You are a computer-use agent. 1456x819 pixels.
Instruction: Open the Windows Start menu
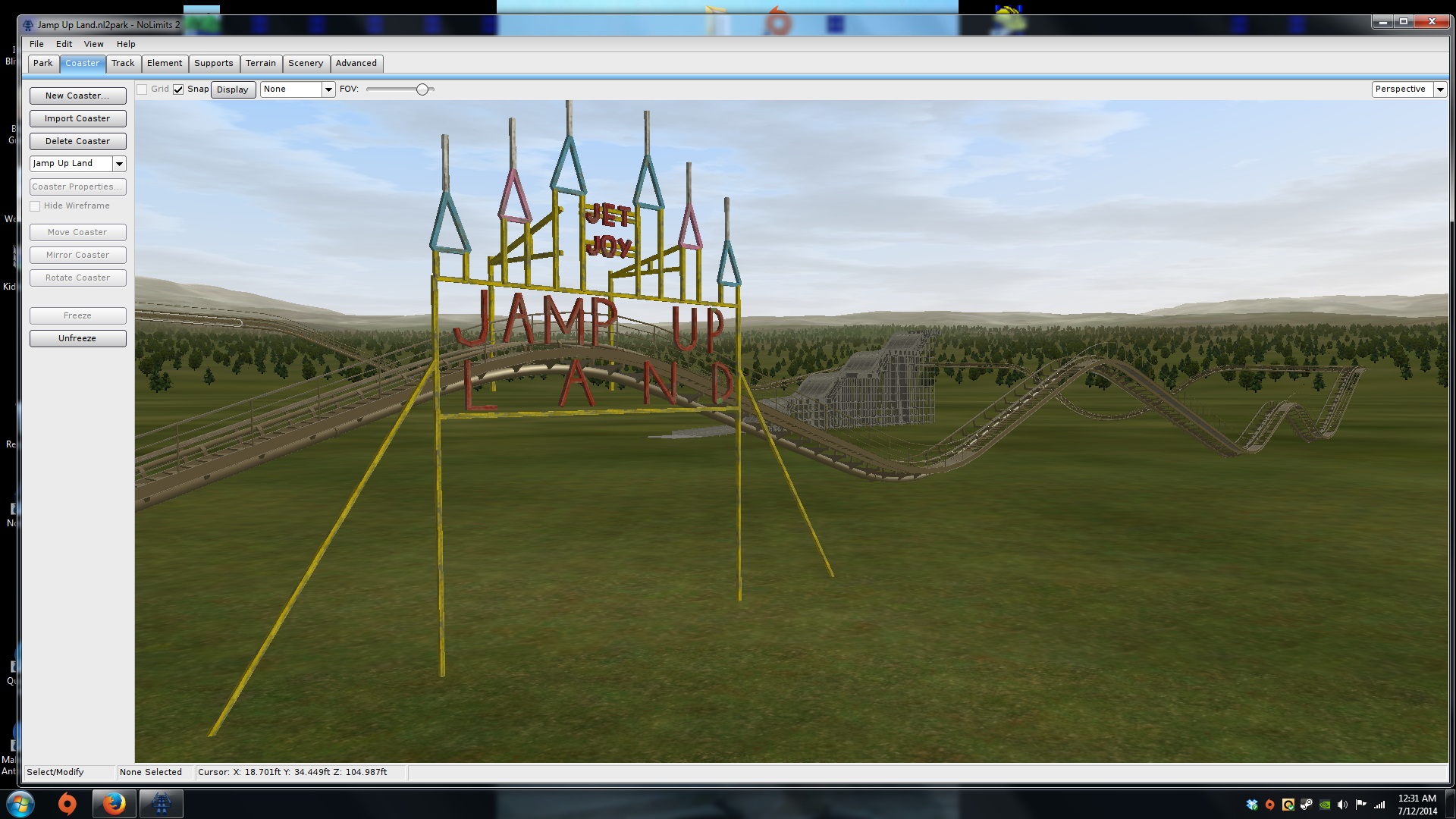[20, 803]
